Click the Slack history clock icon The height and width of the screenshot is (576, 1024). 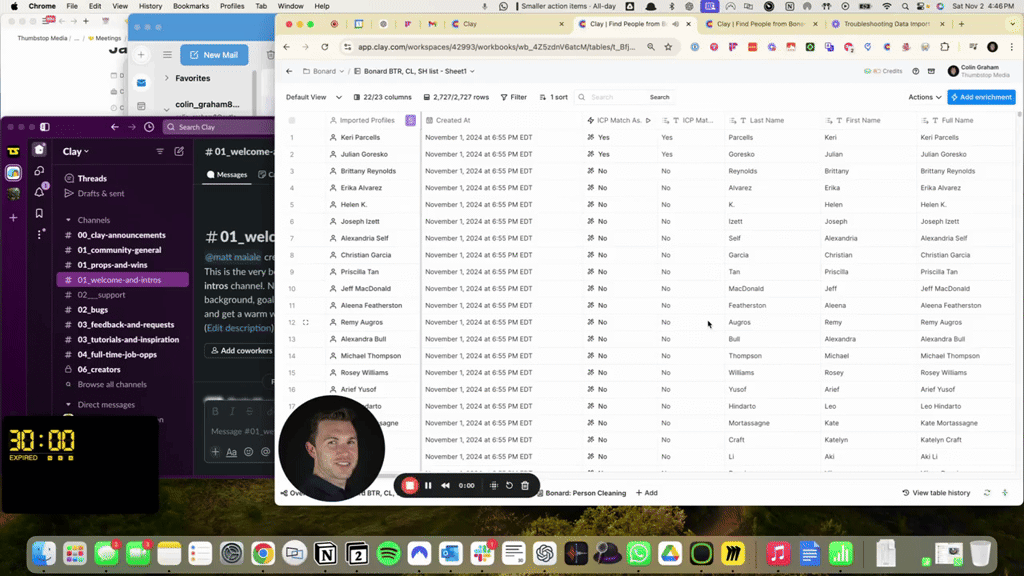coord(149,127)
